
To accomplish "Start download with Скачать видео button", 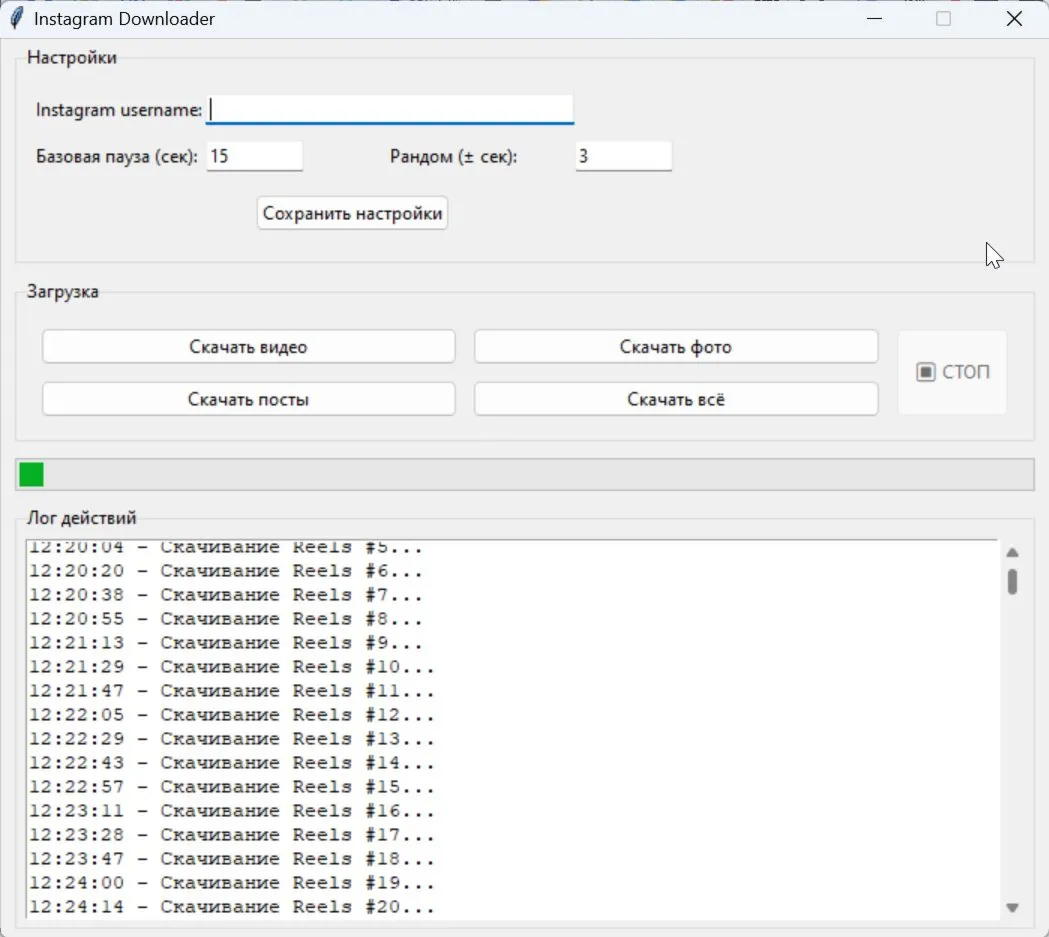I will (x=248, y=347).
